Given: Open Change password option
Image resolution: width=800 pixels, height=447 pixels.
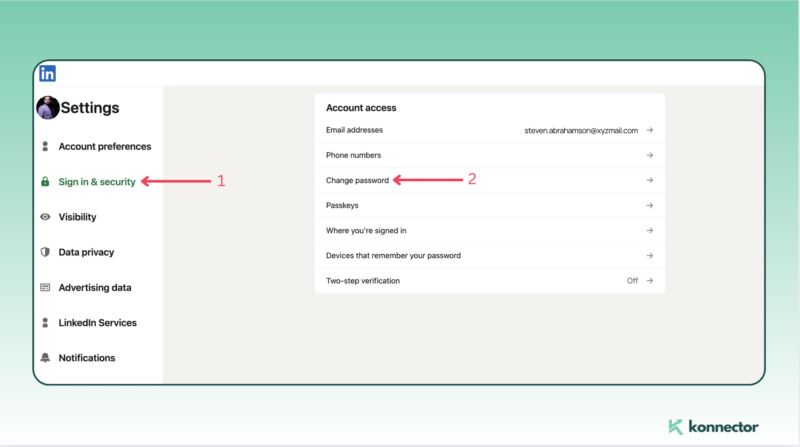Looking at the screenshot, I should click(x=358, y=180).
